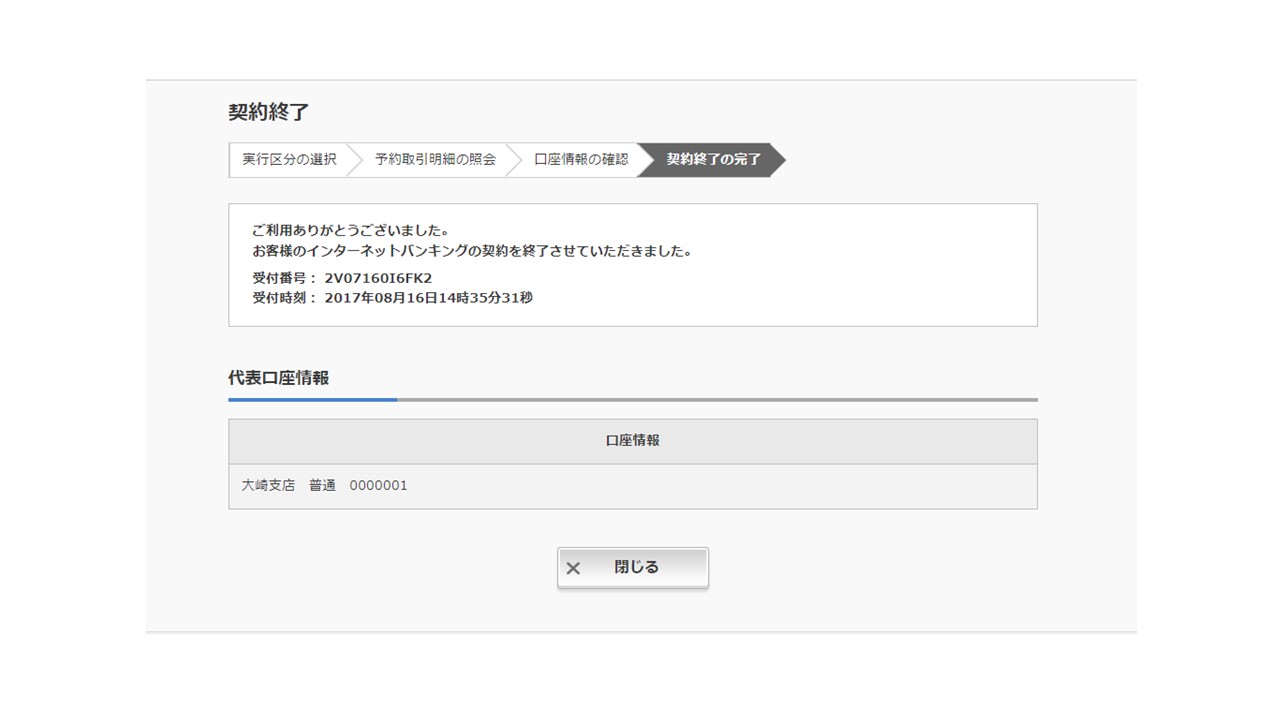The width and height of the screenshot is (1280, 720).
Task: Click the 普通 account type text
Action: click(x=322, y=486)
